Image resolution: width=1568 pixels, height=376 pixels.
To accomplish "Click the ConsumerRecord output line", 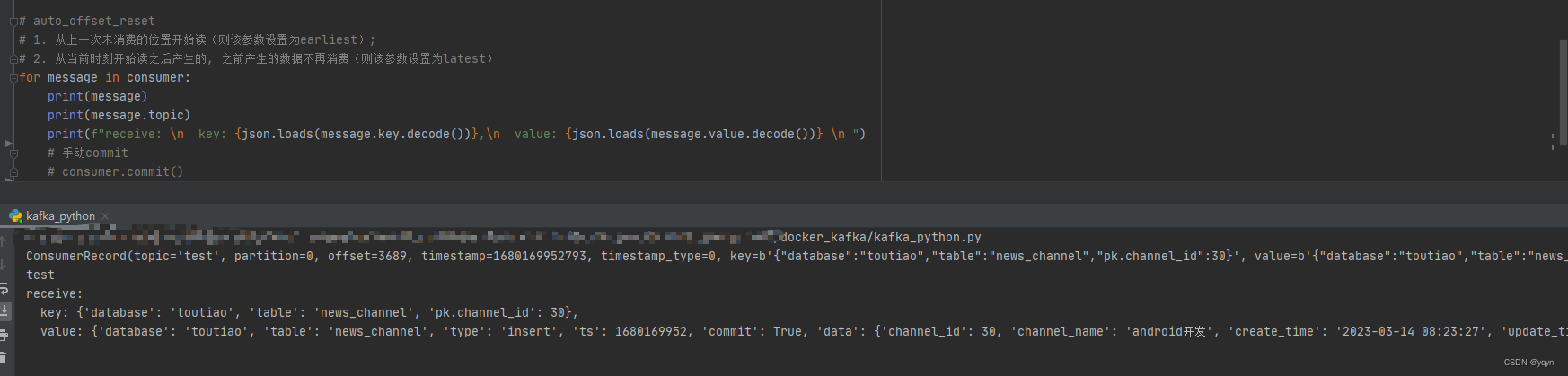I will point(795,257).
